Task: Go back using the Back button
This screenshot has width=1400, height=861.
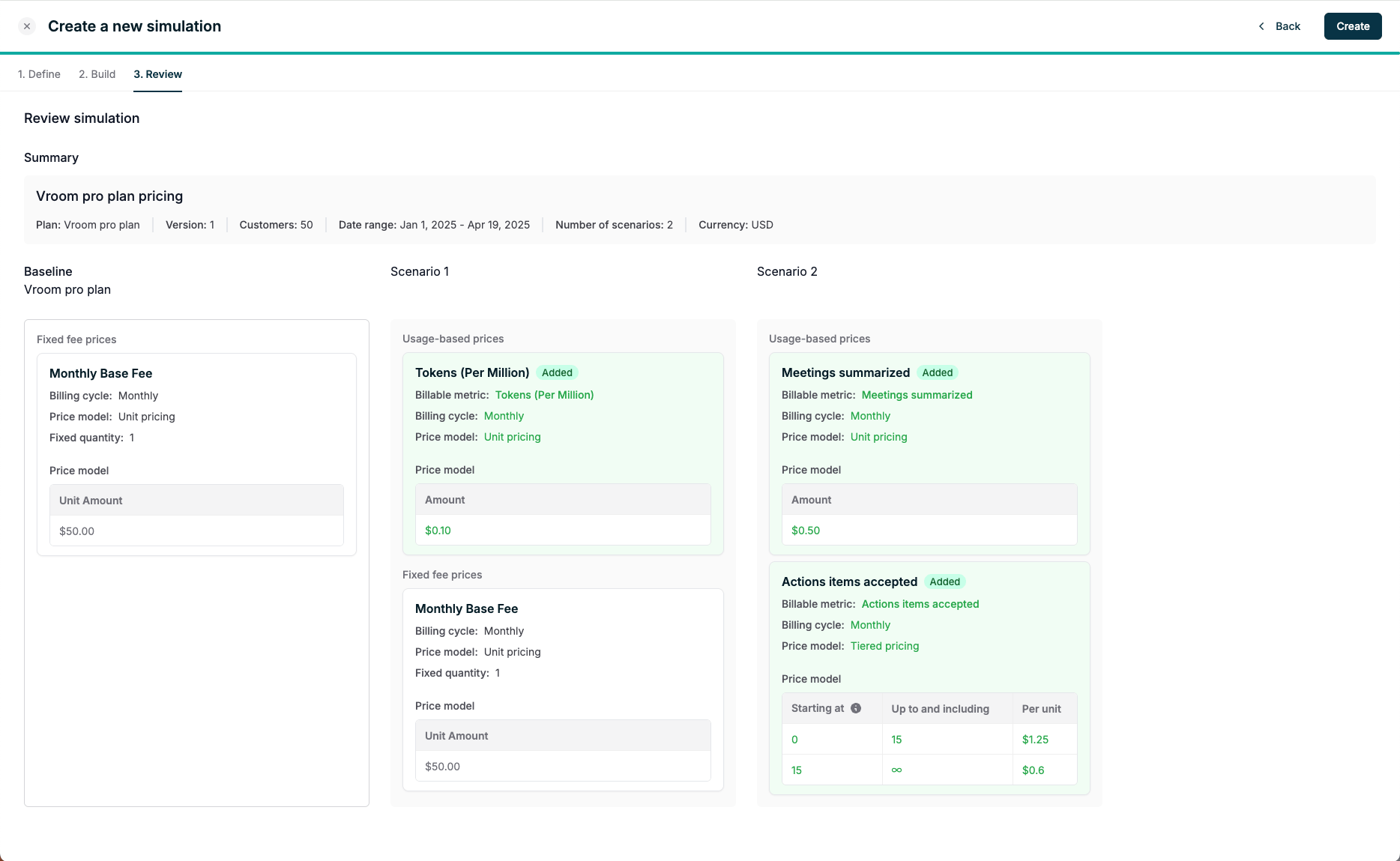Action: tap(1279, 26)
